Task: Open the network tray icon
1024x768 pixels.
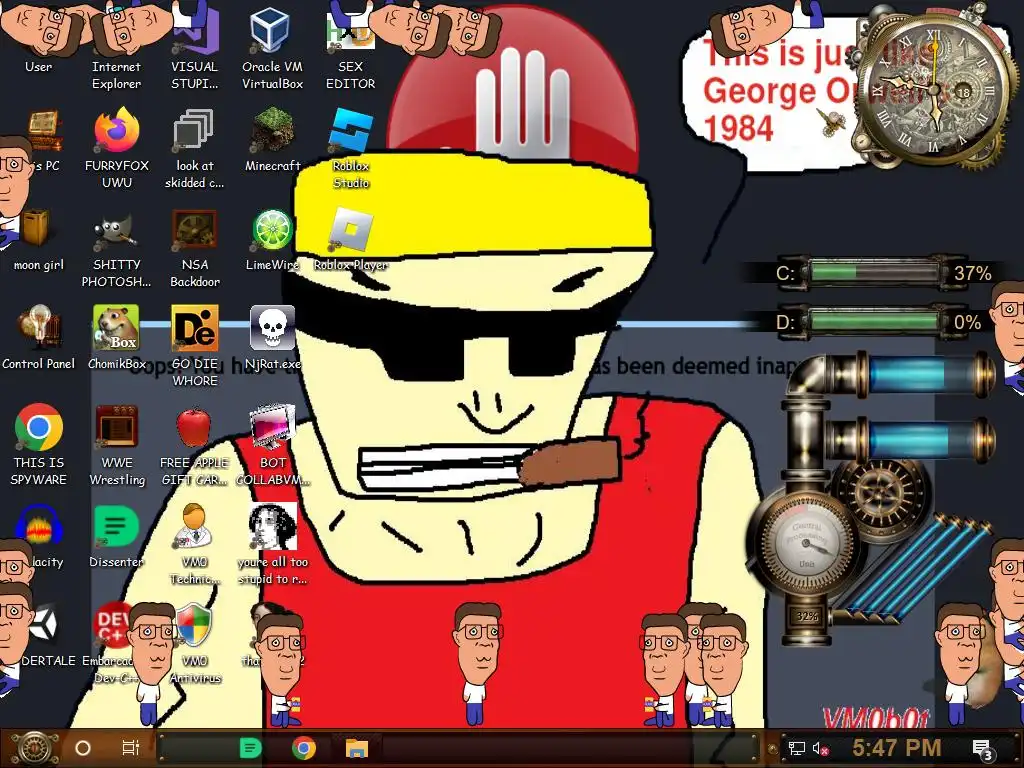Action: click(x=796, y=748)
